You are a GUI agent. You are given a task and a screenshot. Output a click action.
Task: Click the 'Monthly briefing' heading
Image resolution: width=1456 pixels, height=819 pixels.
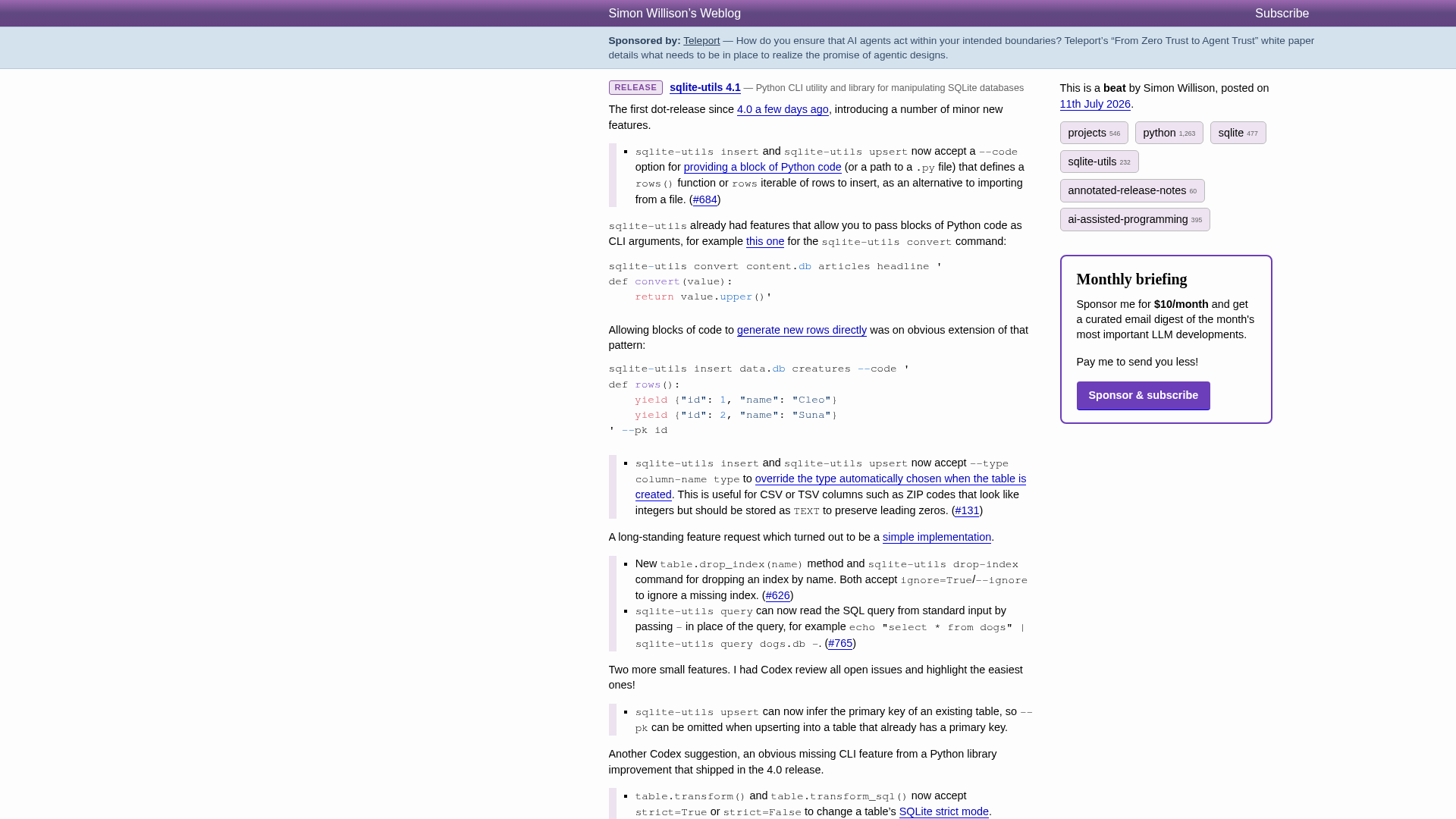1131,279
